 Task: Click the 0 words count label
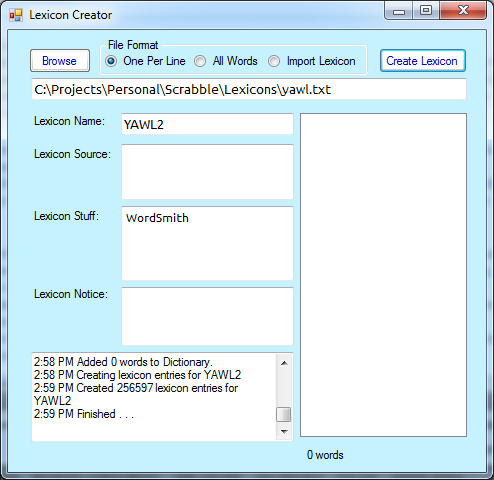coord(325,455)
